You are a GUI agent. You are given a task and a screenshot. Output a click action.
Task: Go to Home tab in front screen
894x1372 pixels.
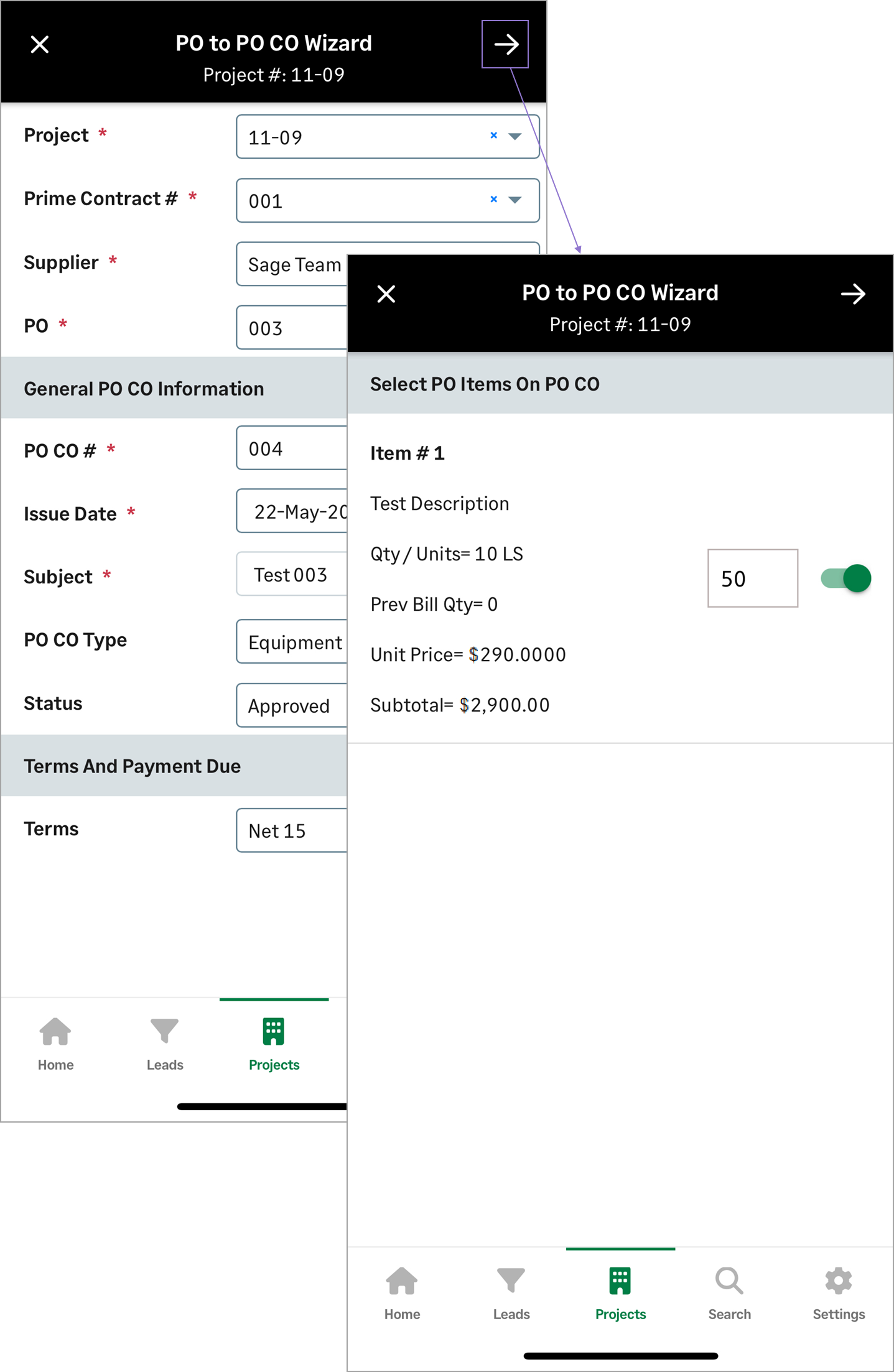(x=402, y=1294)
